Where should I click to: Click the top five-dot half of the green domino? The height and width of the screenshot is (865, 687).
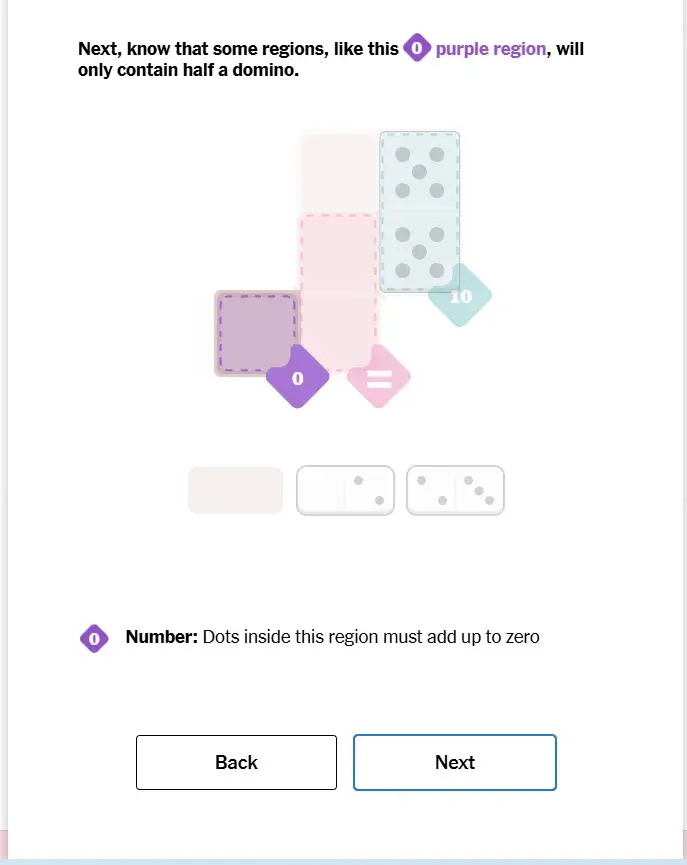(420, 172)
